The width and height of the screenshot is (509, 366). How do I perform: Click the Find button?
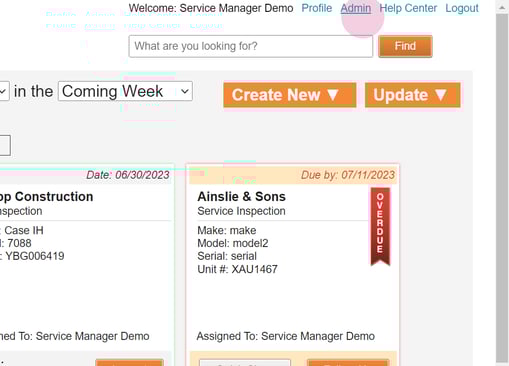[405, 46]
